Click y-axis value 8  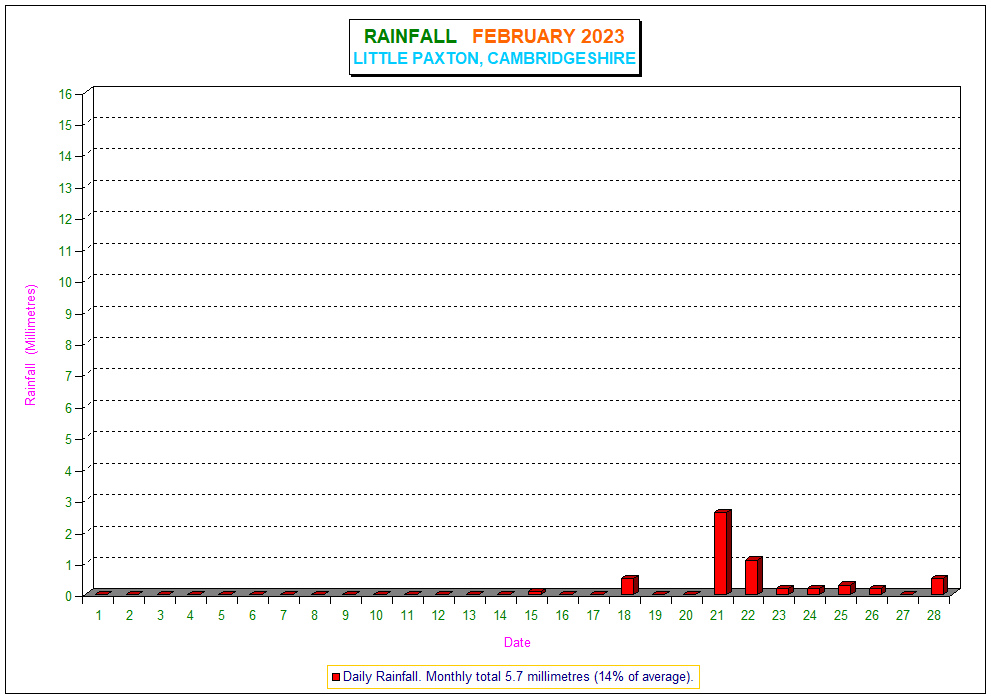coord(69,345)
